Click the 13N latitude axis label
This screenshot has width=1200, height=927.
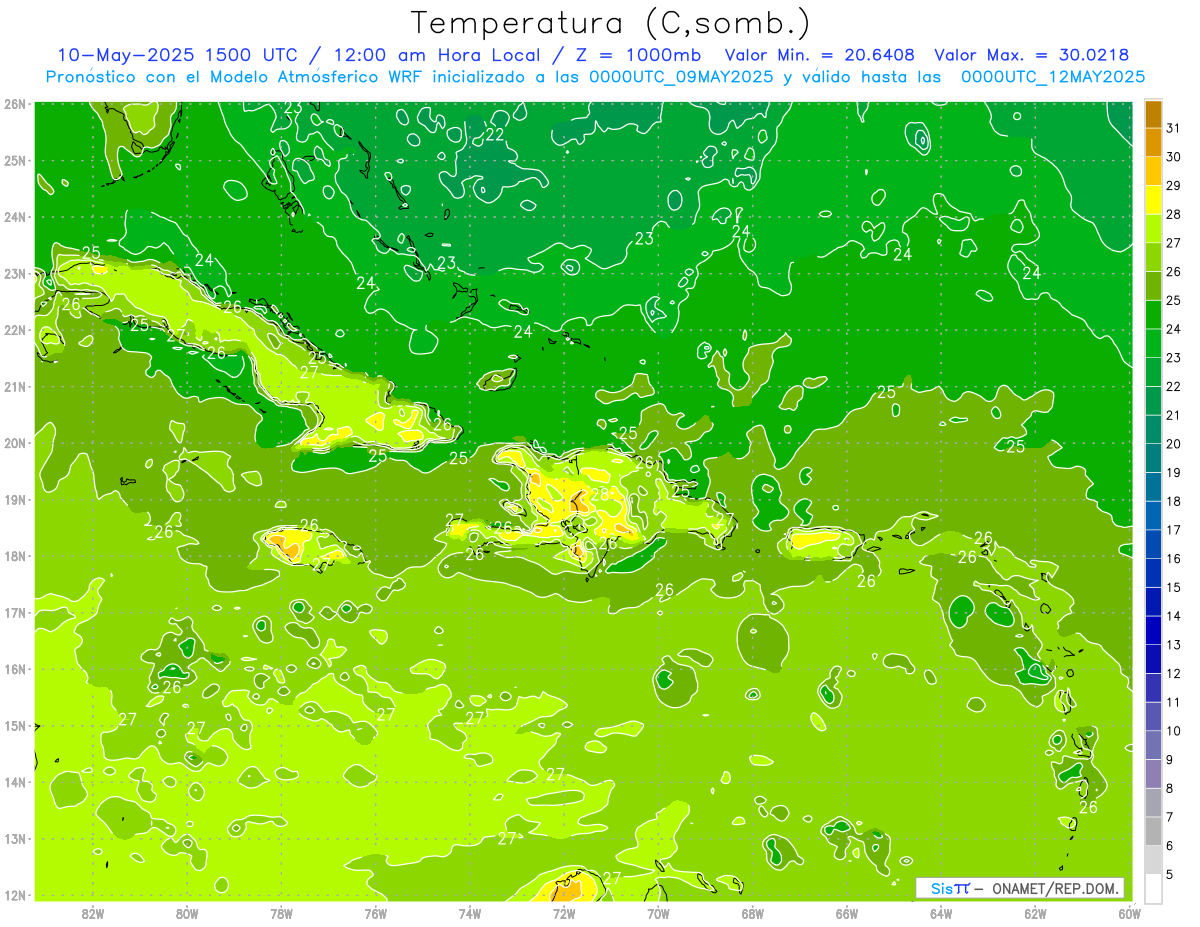click(16, 838)
